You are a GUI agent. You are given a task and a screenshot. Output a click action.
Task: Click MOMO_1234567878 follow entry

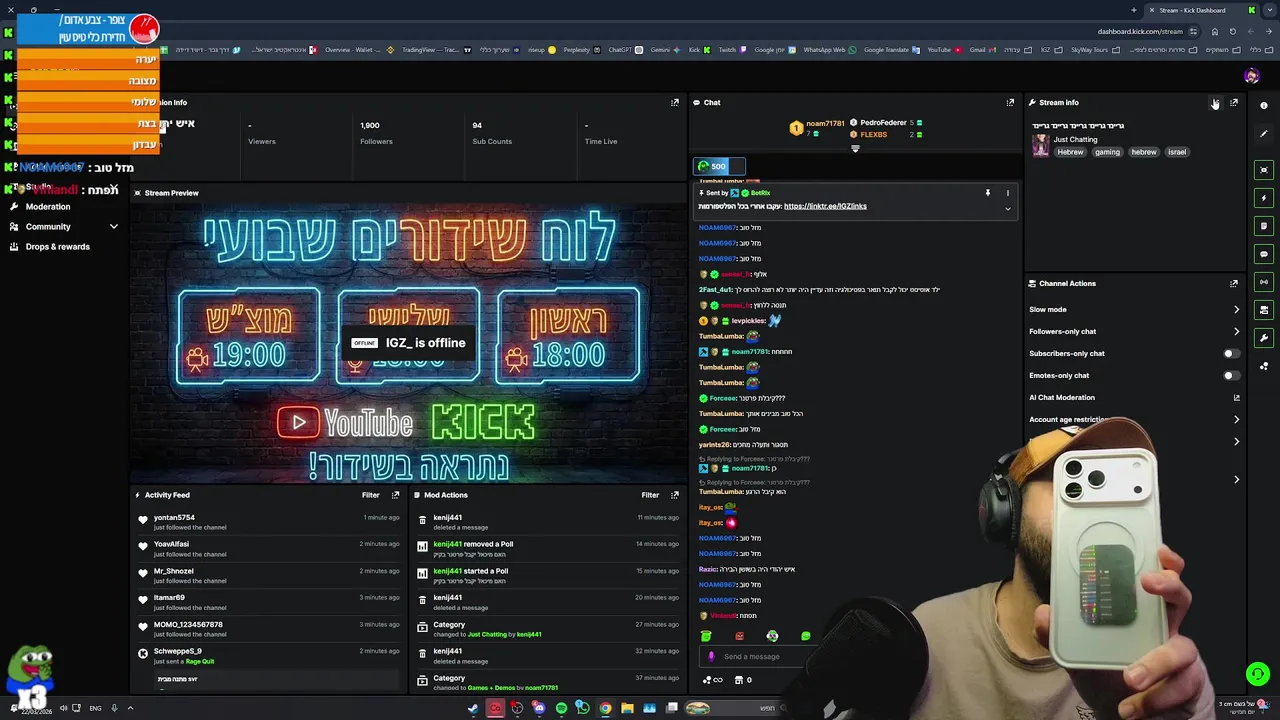pyautogui.click(x=269, y=629)
